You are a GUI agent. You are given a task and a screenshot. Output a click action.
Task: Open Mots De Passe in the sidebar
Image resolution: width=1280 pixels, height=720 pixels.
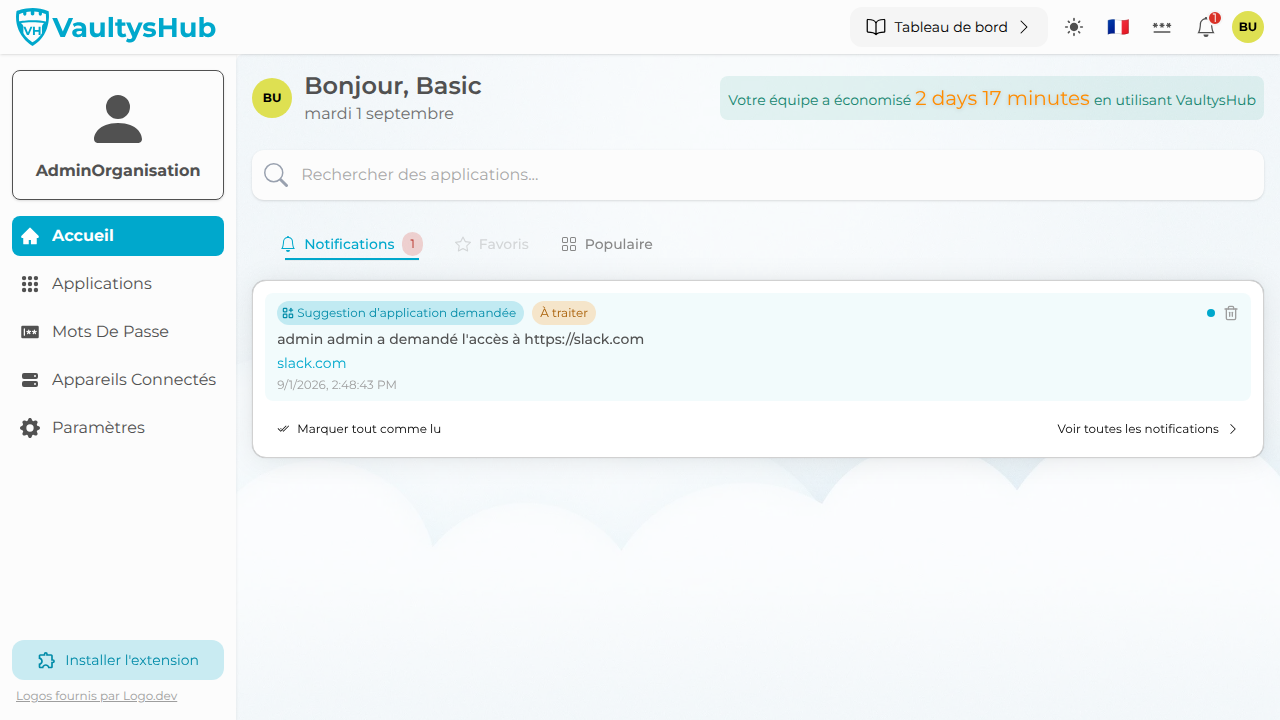[x=118, y=332]
